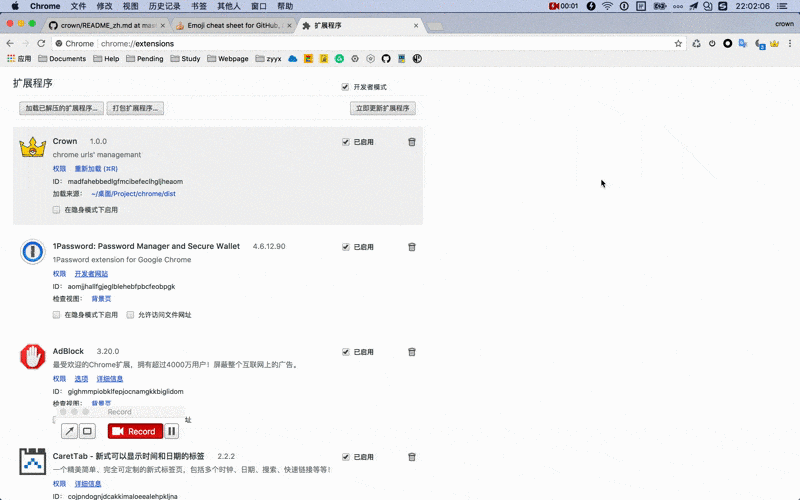Open the Crown extension toolbar icon
The height and width of the screenshot is (500, 800).
tap(774, 43)
